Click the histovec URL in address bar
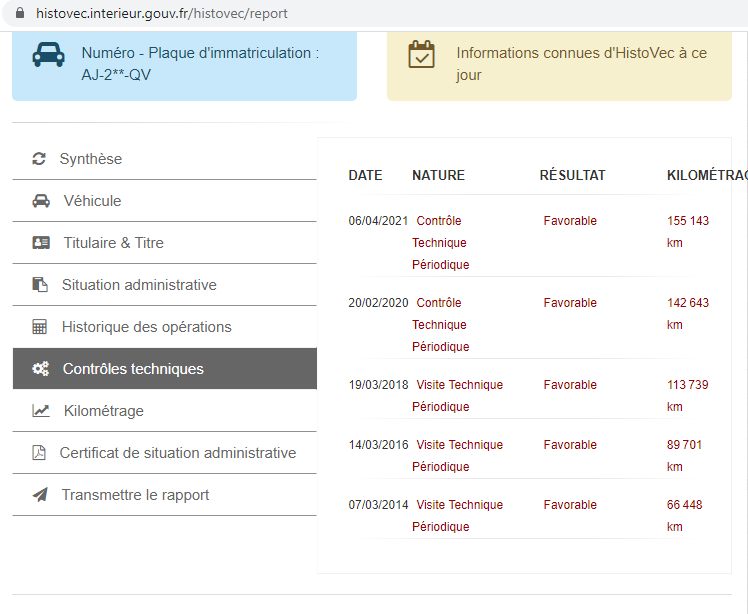This screenshot has height=614, width=748. click(162, 13)
